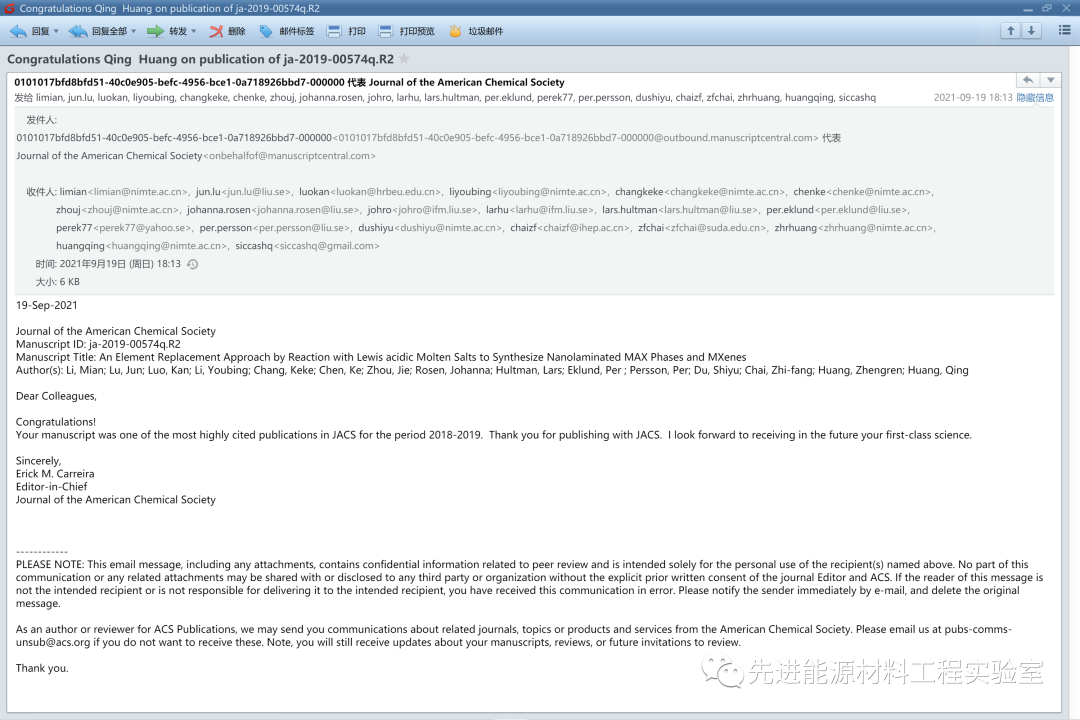Open the list menu icon in toolbar
Viewport: 1080px width, 720px height.
pos(1064,30)
